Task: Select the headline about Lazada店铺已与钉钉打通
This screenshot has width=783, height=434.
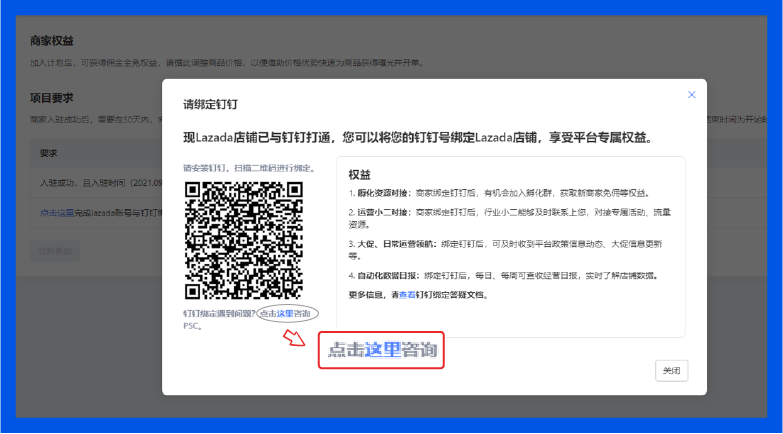Action: pyautogui.click(x=418, y=137)
